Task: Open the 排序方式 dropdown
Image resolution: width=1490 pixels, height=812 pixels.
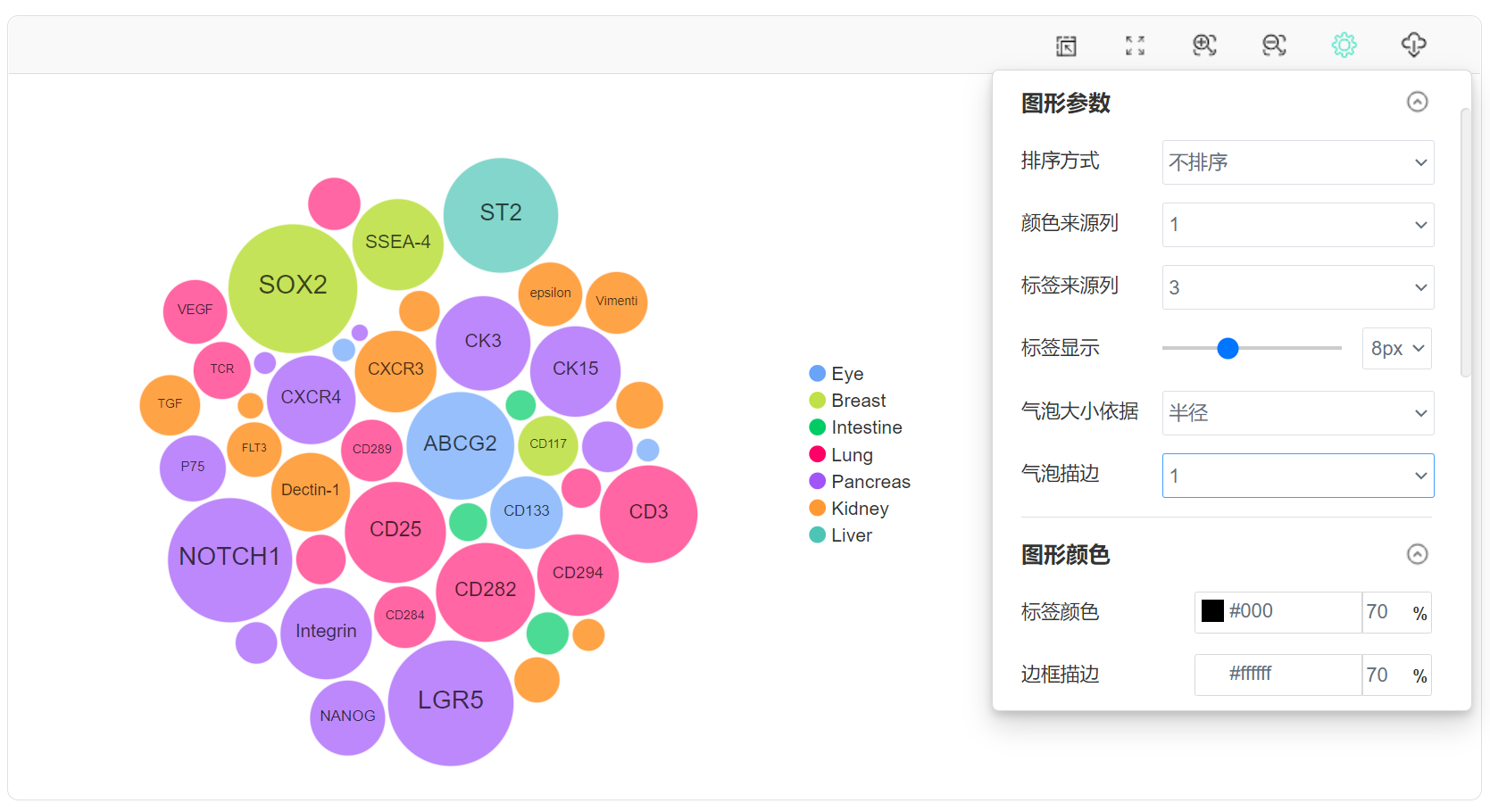Action: click(1298, 162)
